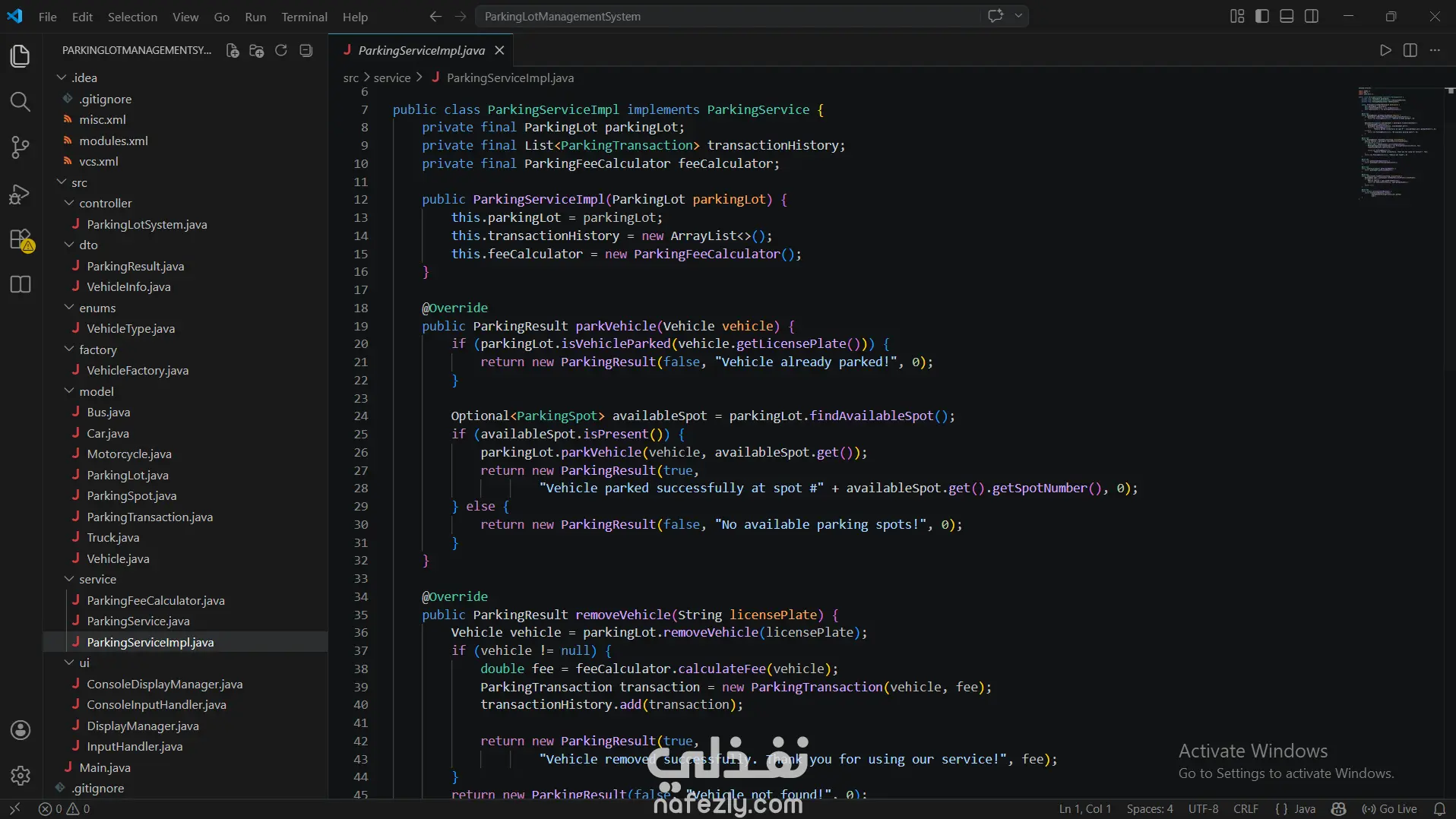
Task: Click the command center search box
Action: (728, 16)
